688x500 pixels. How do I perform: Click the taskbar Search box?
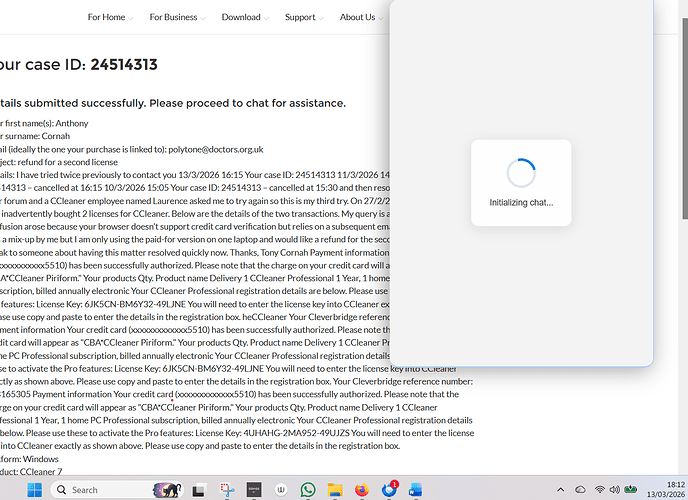click(116, 489)
